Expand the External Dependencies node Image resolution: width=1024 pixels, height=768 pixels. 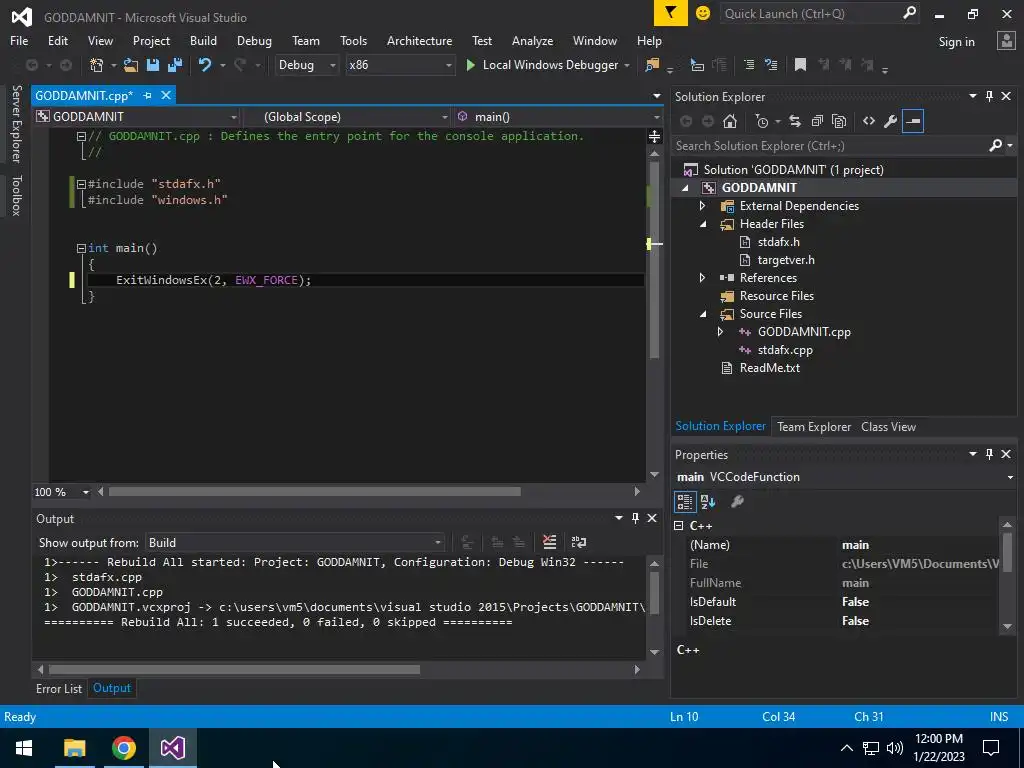[x=703, y=206]
